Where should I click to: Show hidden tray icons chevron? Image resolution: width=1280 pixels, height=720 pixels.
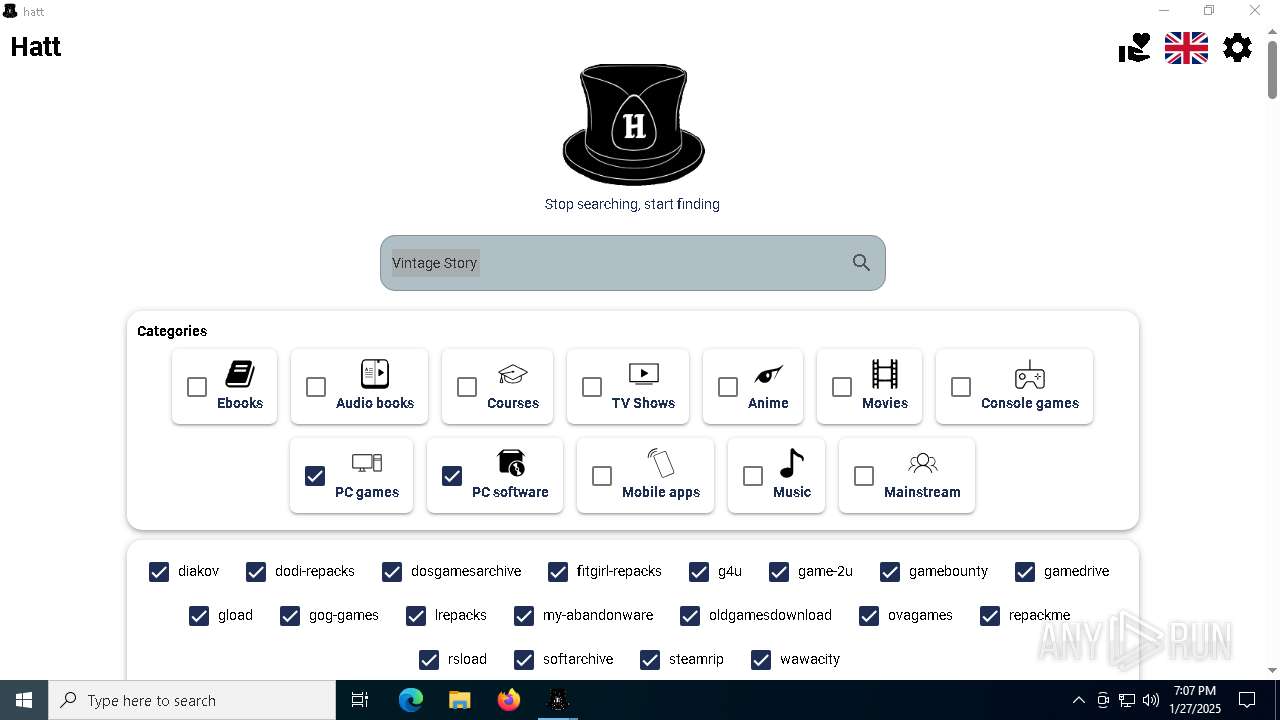(x=1078, y=700)
